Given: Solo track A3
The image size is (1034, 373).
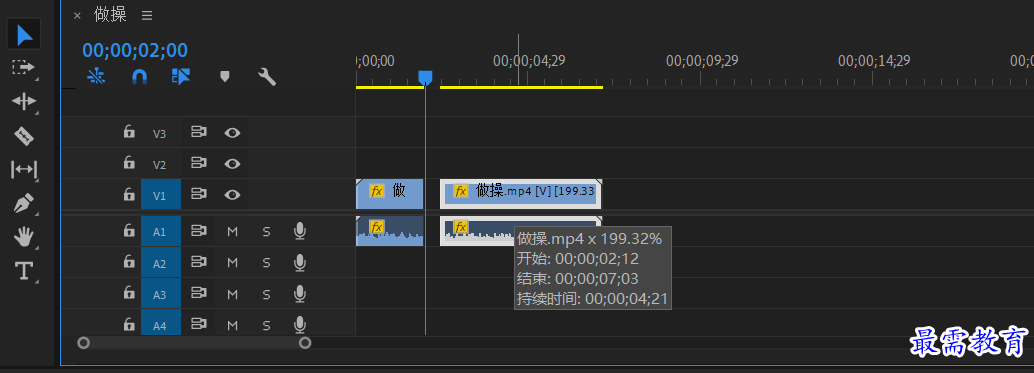Looking at the screenshot, I should (266, 294).
